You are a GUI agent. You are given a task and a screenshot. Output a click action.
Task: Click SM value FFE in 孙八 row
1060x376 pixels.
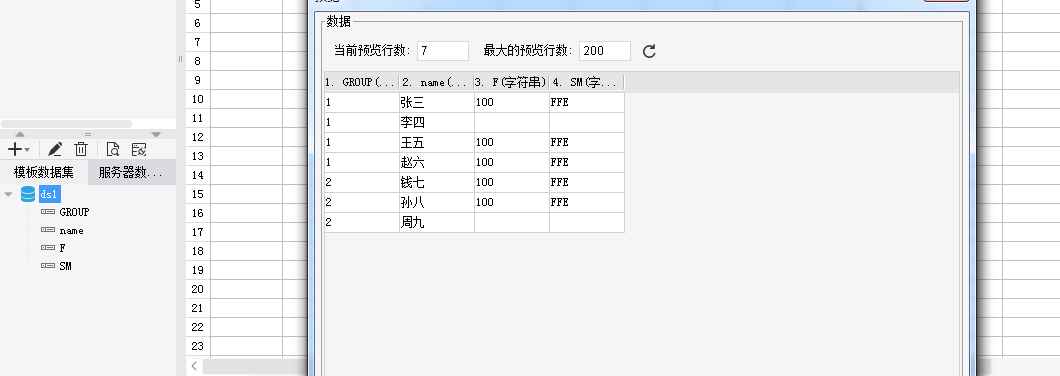587,202
